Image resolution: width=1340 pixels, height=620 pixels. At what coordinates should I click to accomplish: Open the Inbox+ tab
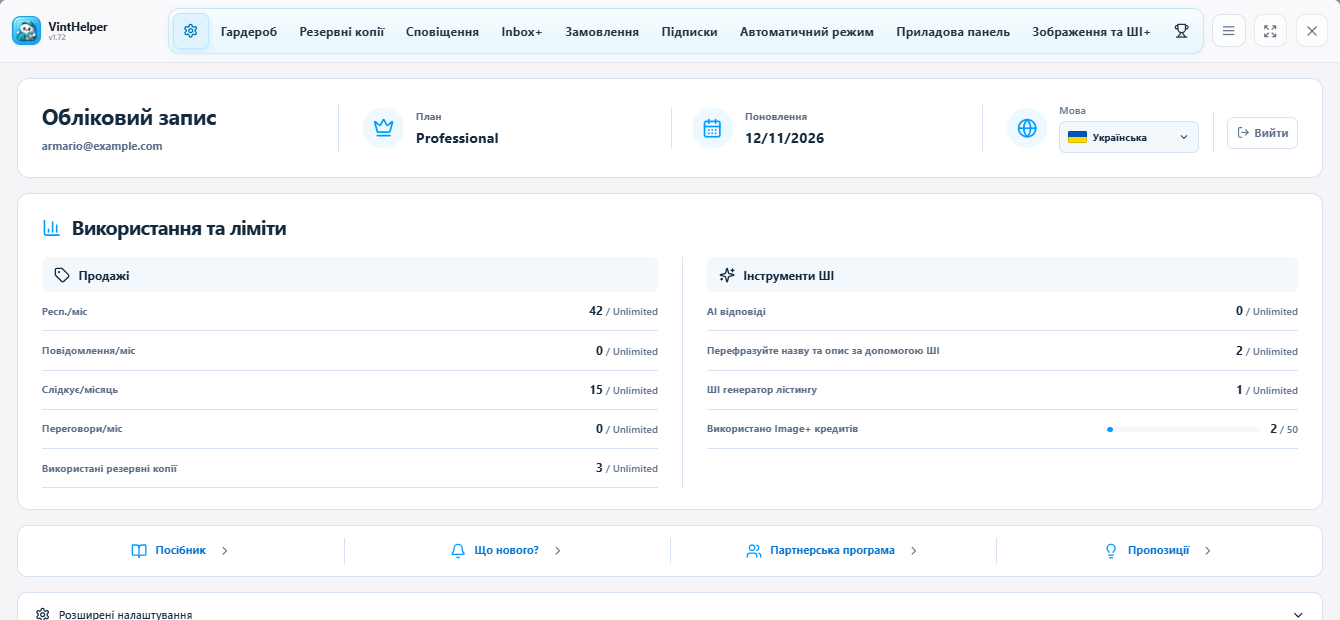[522, 31]
